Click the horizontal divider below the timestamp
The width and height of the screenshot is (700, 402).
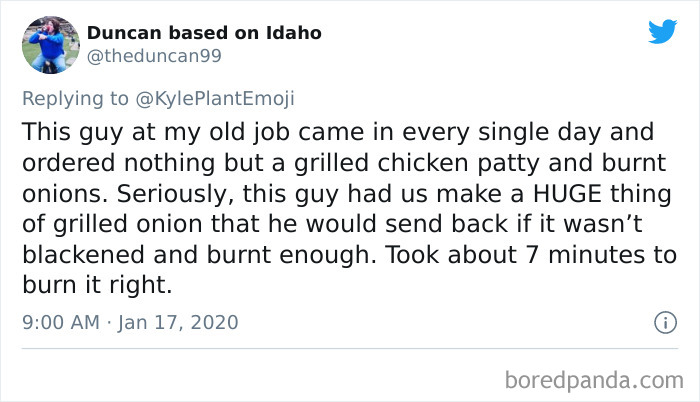point(350,348)
